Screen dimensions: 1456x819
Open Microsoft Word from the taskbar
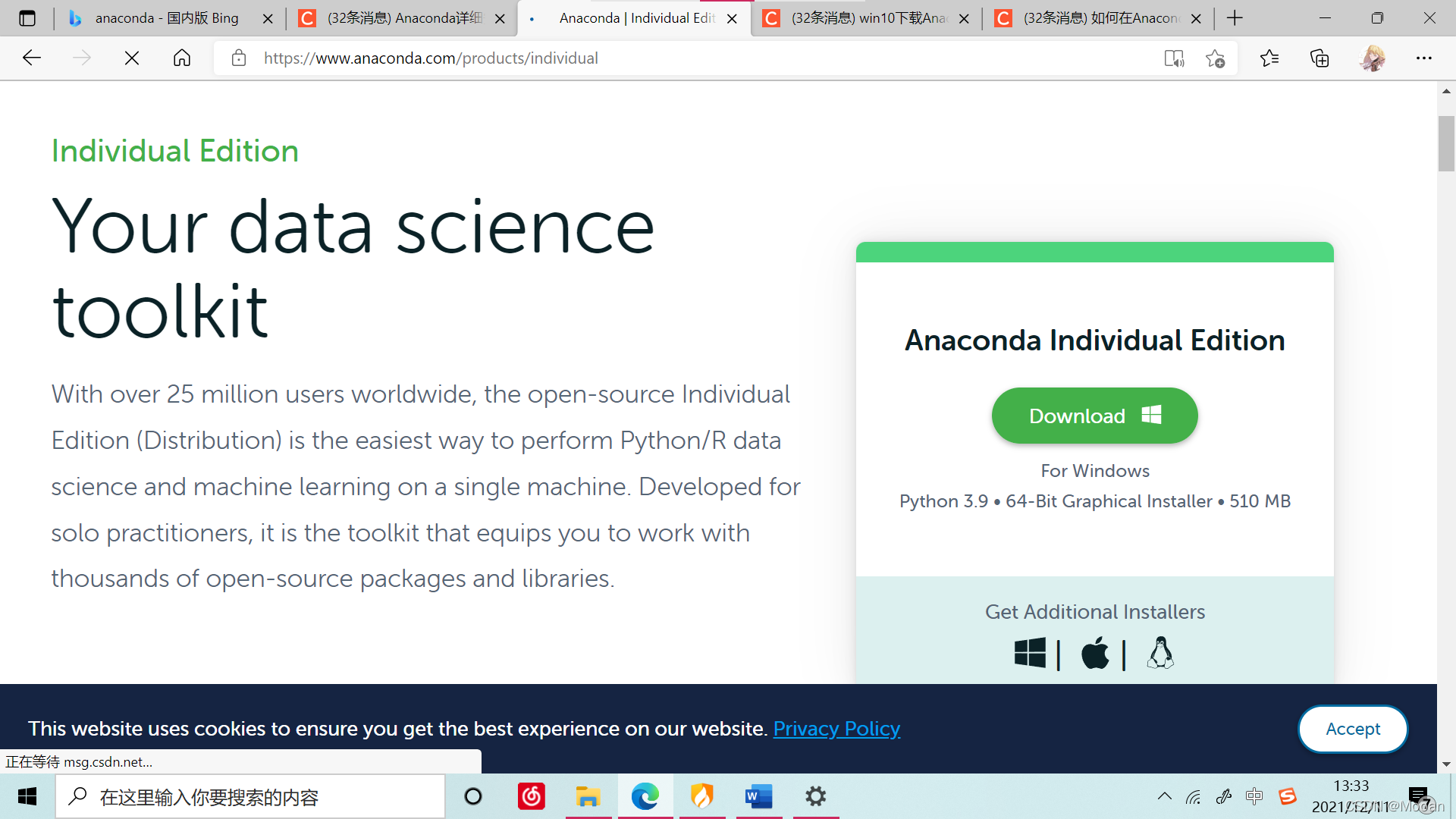[x=758, y=796]
